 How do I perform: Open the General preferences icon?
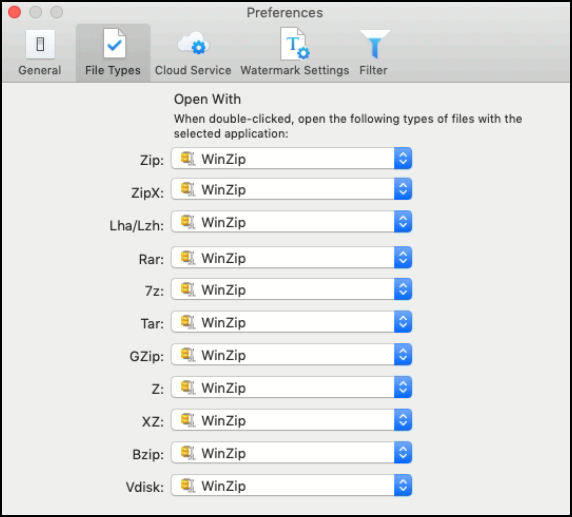[40, 44]
